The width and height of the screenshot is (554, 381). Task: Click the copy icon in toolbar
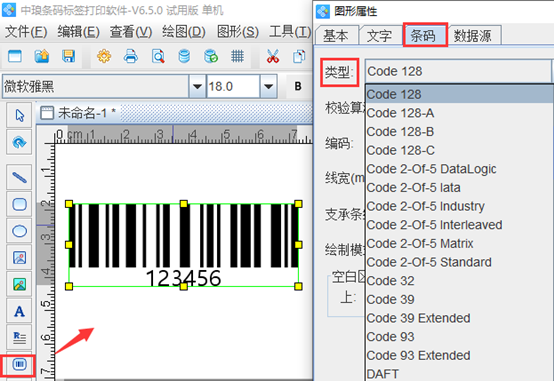click(299, 56)
